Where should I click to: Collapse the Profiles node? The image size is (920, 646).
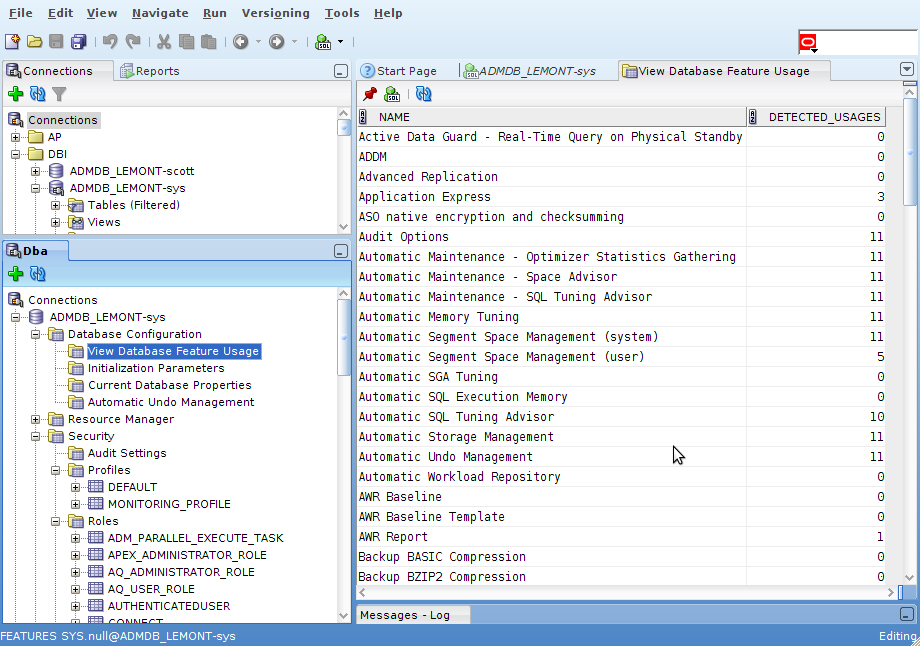55,471
